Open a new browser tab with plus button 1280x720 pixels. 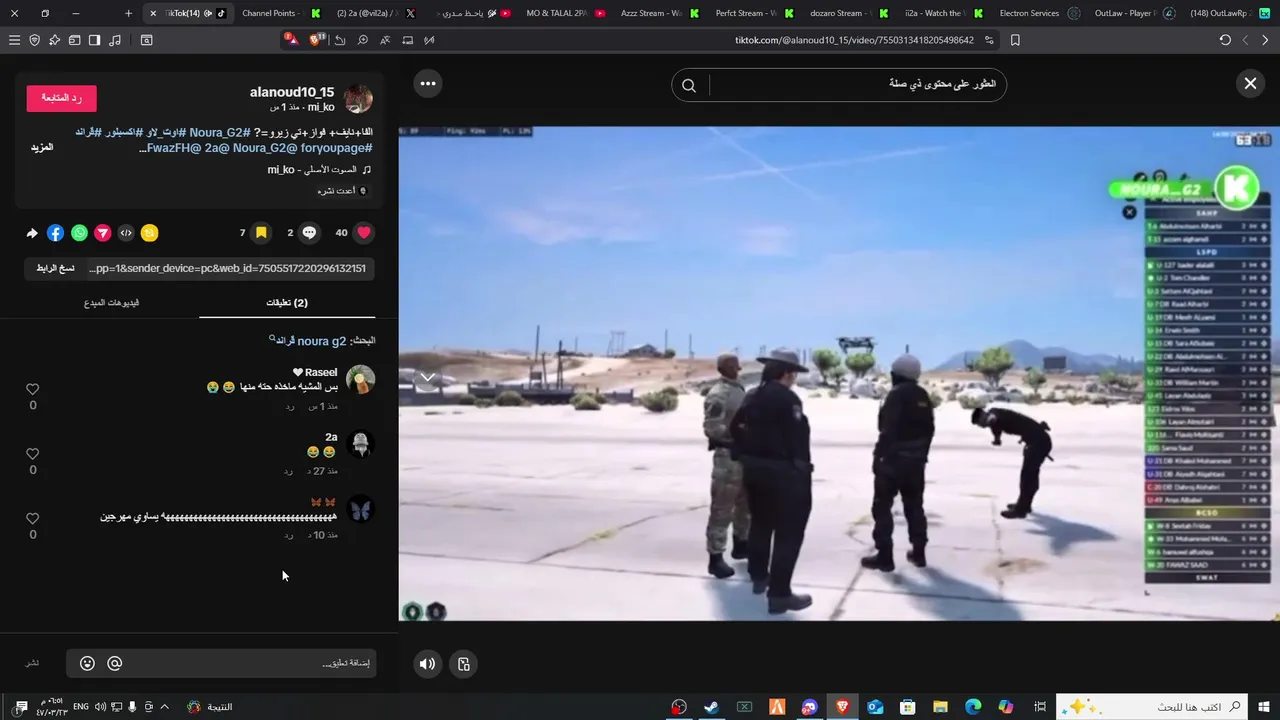(x=128, y=13)
